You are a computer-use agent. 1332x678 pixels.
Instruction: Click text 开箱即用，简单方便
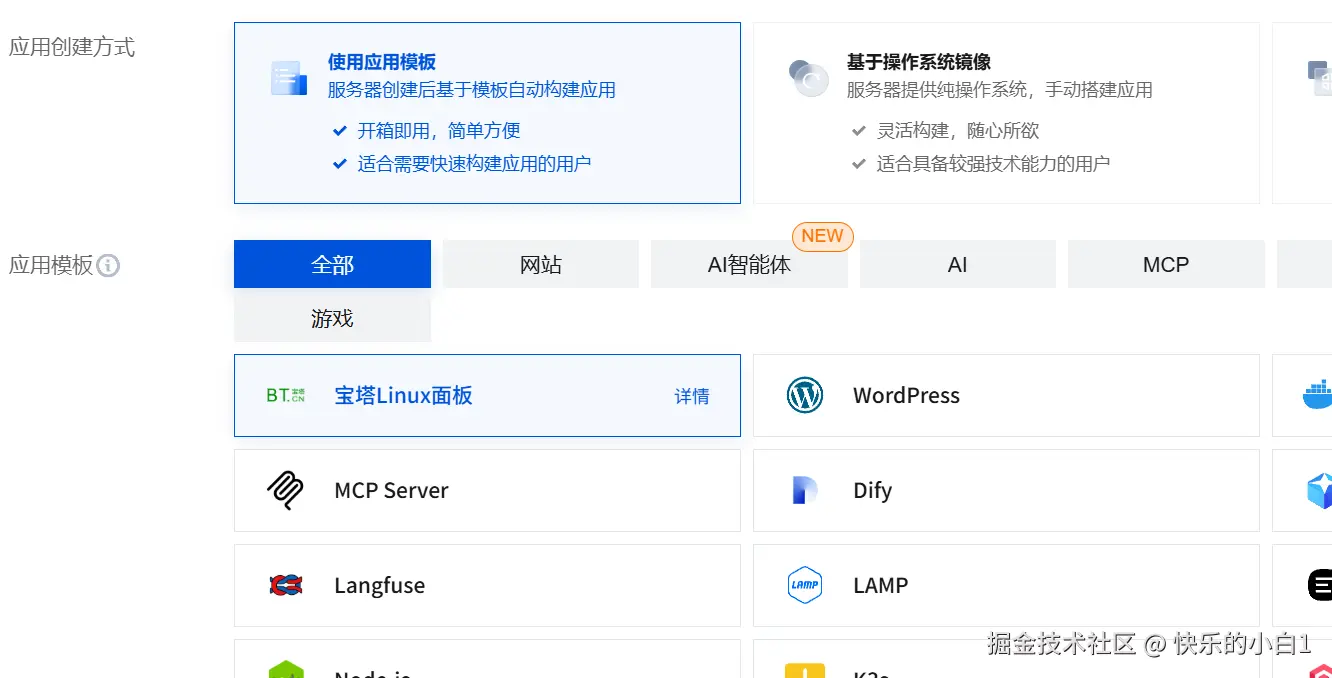click(439, 131)
